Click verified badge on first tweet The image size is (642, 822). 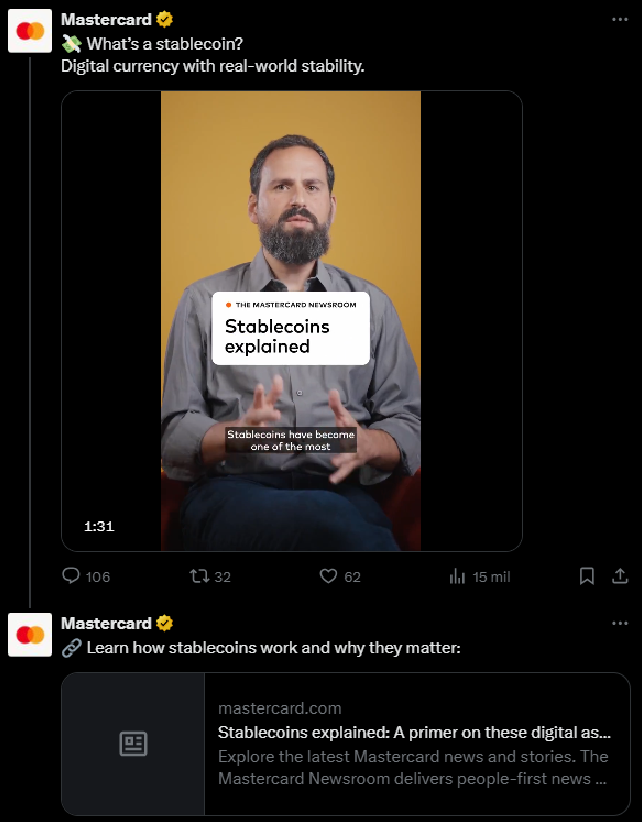(165, 20)
